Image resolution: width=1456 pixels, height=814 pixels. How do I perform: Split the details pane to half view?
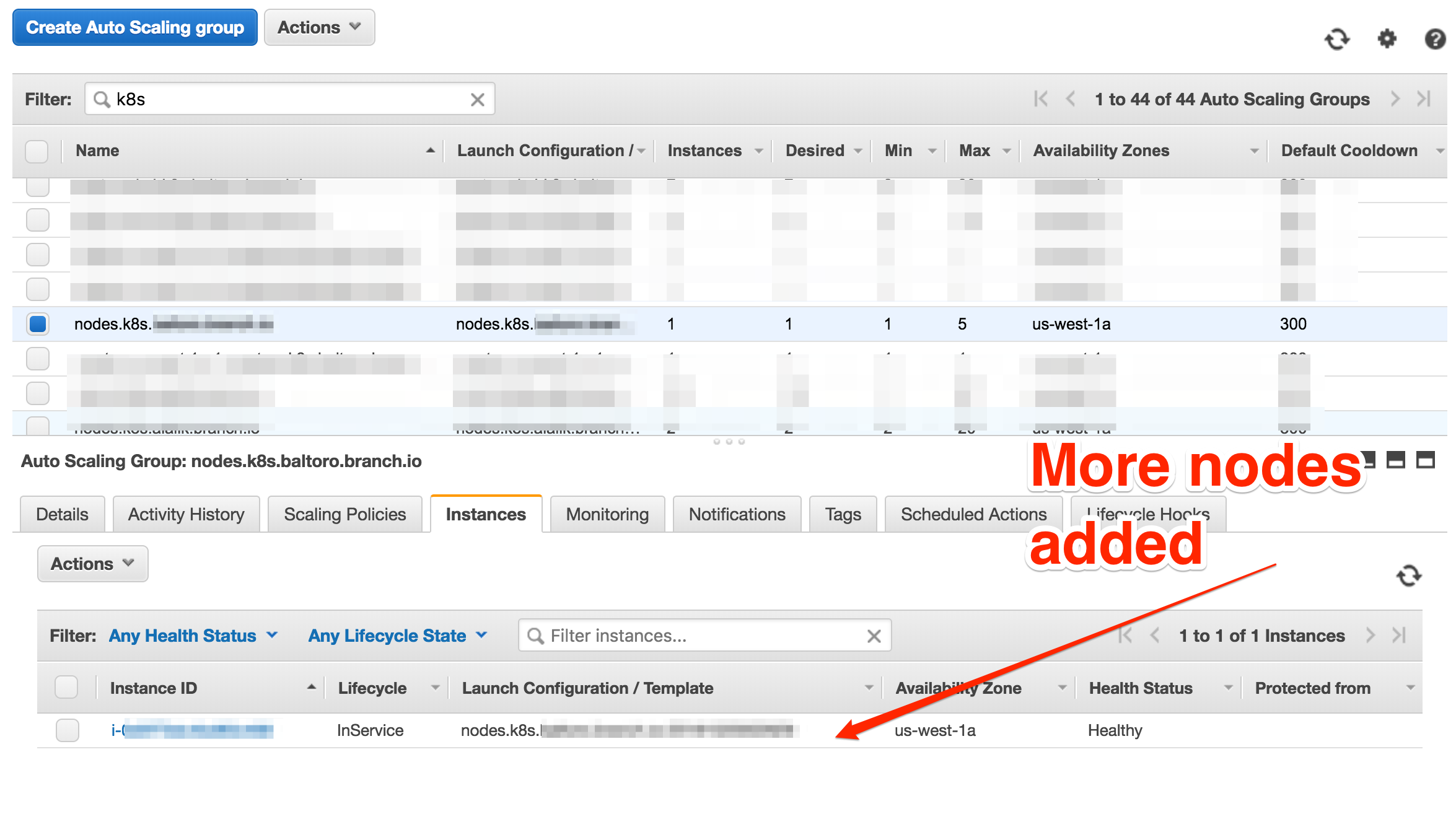tap(1395, 460)
